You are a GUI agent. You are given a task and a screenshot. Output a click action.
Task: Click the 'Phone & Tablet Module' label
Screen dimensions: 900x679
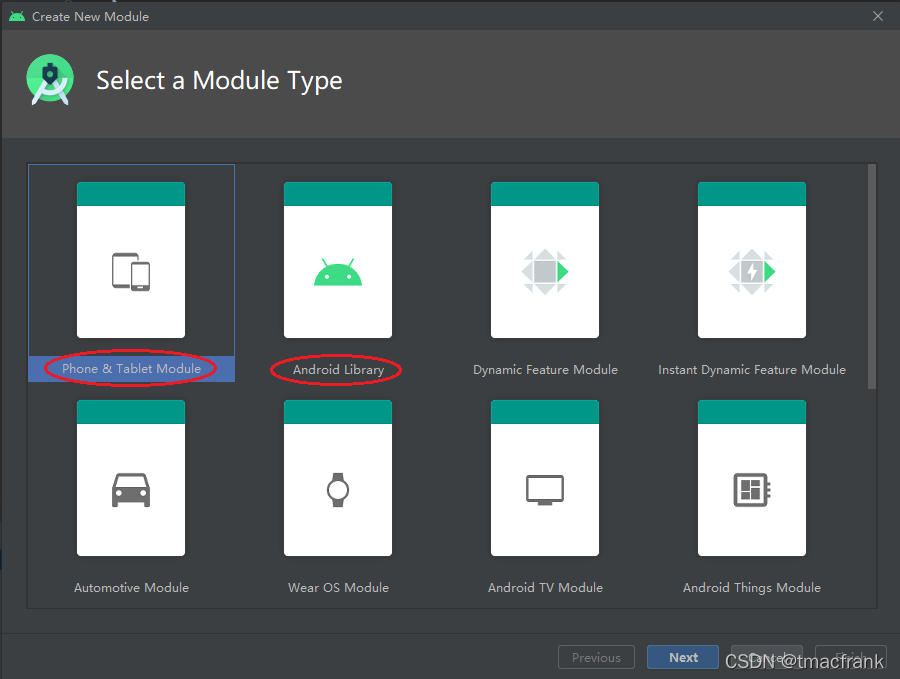click(131, 368)
